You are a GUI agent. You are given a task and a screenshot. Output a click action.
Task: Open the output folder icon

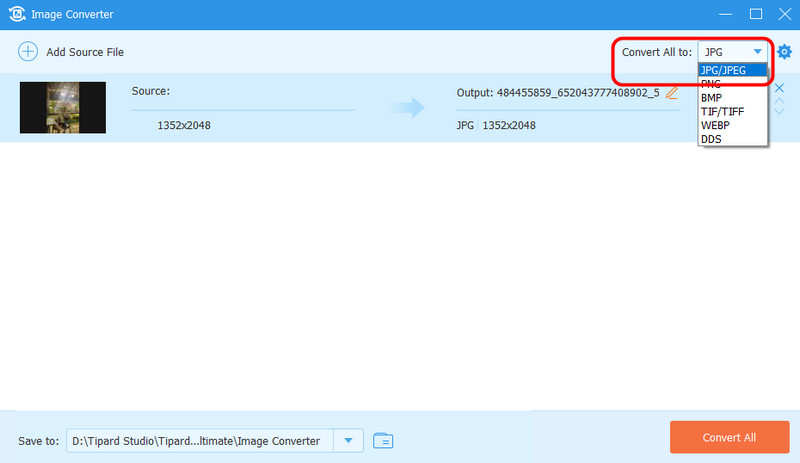(x=383, y=440)
